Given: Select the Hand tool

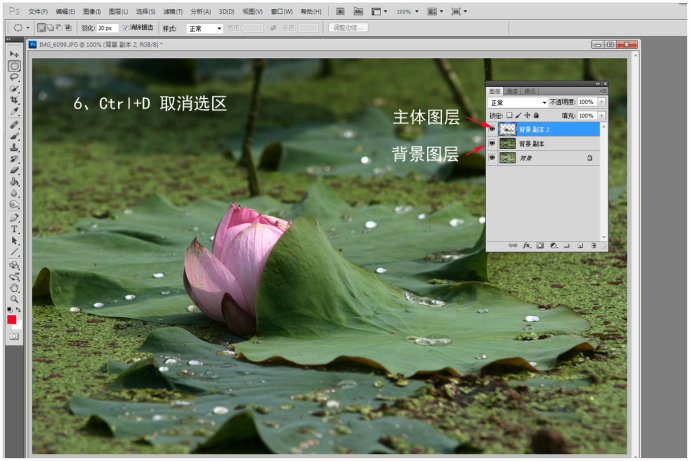Looking at the screenshot, I should [x=14, y=288].
